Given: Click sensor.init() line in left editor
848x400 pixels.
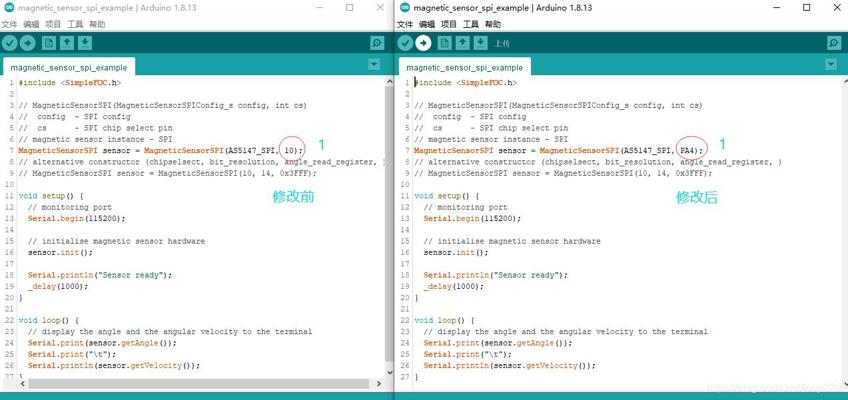Looking at the screenshot, I should point(60,252).
